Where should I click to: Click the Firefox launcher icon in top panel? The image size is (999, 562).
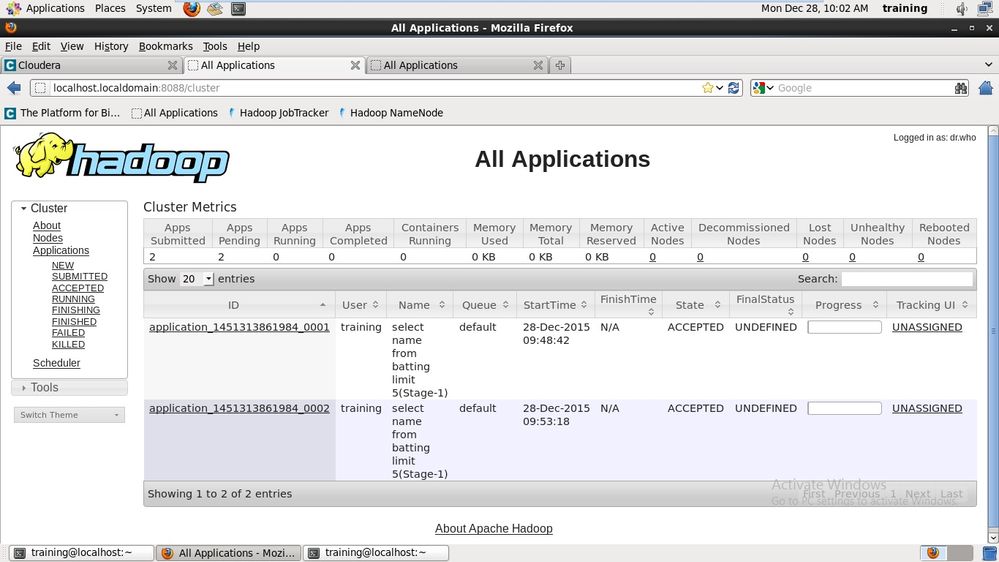click(x=191, y=8)
